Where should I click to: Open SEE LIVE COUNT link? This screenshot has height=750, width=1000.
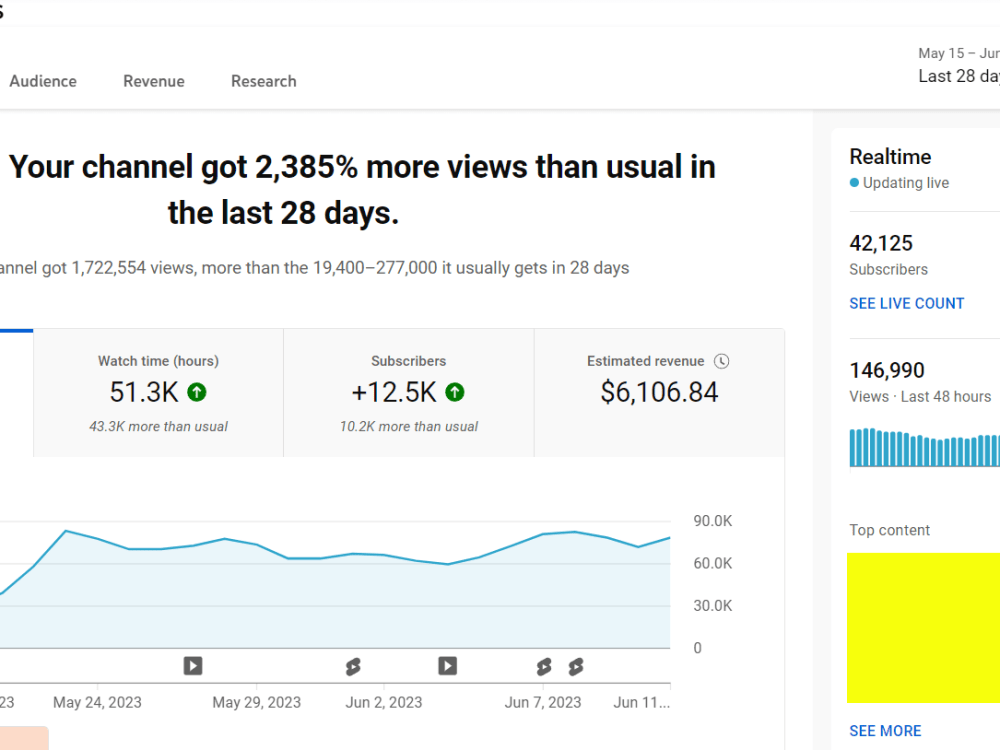pyautogui.click(x=906, y=304)
